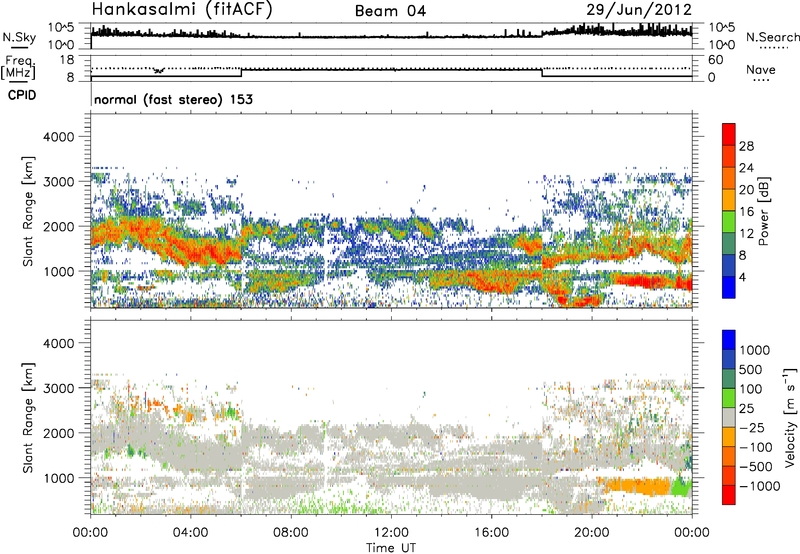Click the "N.Sky" legend label
The width and height of the screenshot is (800, 554).
19,37
